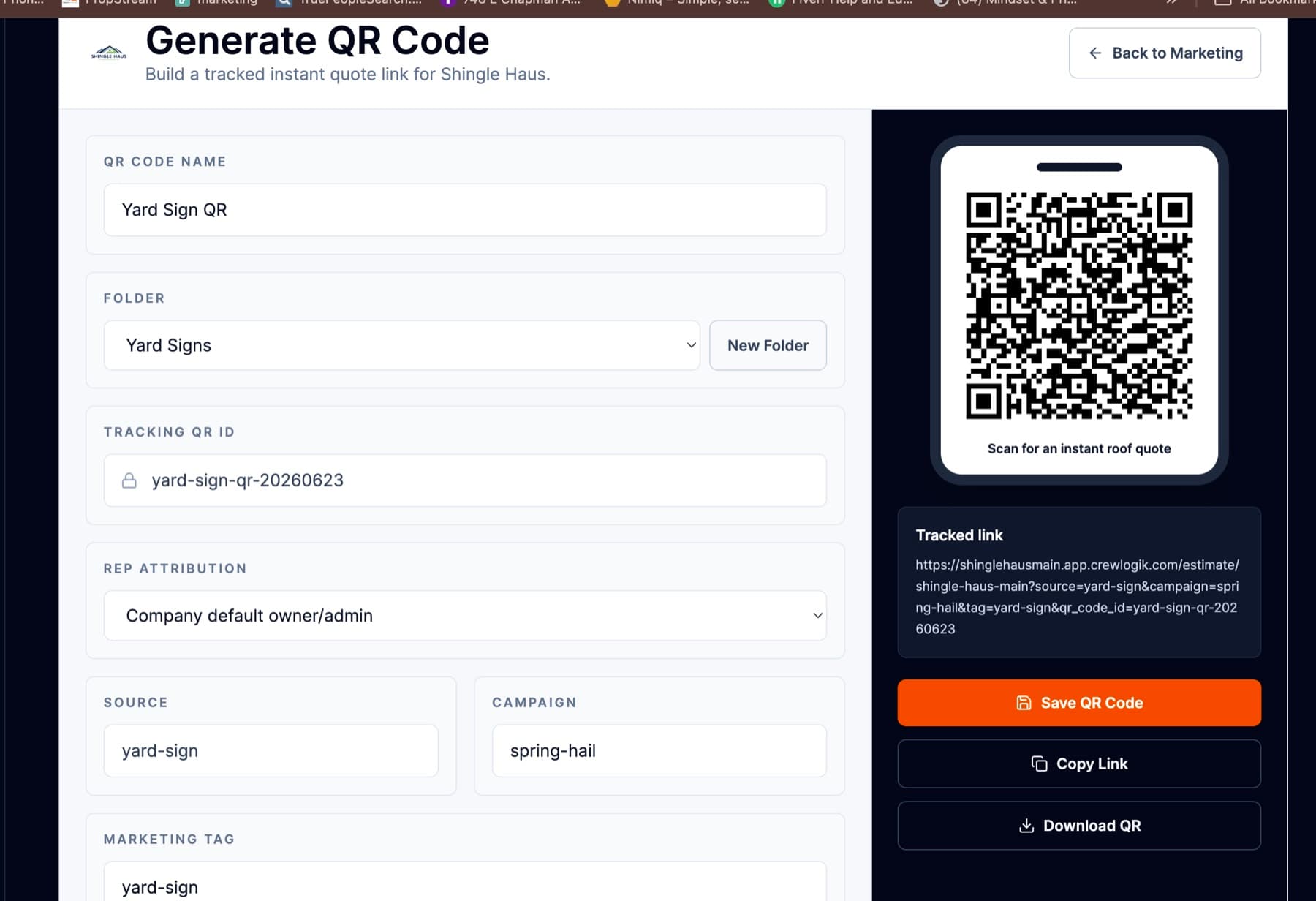
Task: Click the 'Scan for an instant roof quote' caption
Action: [x=1079, y=448]
